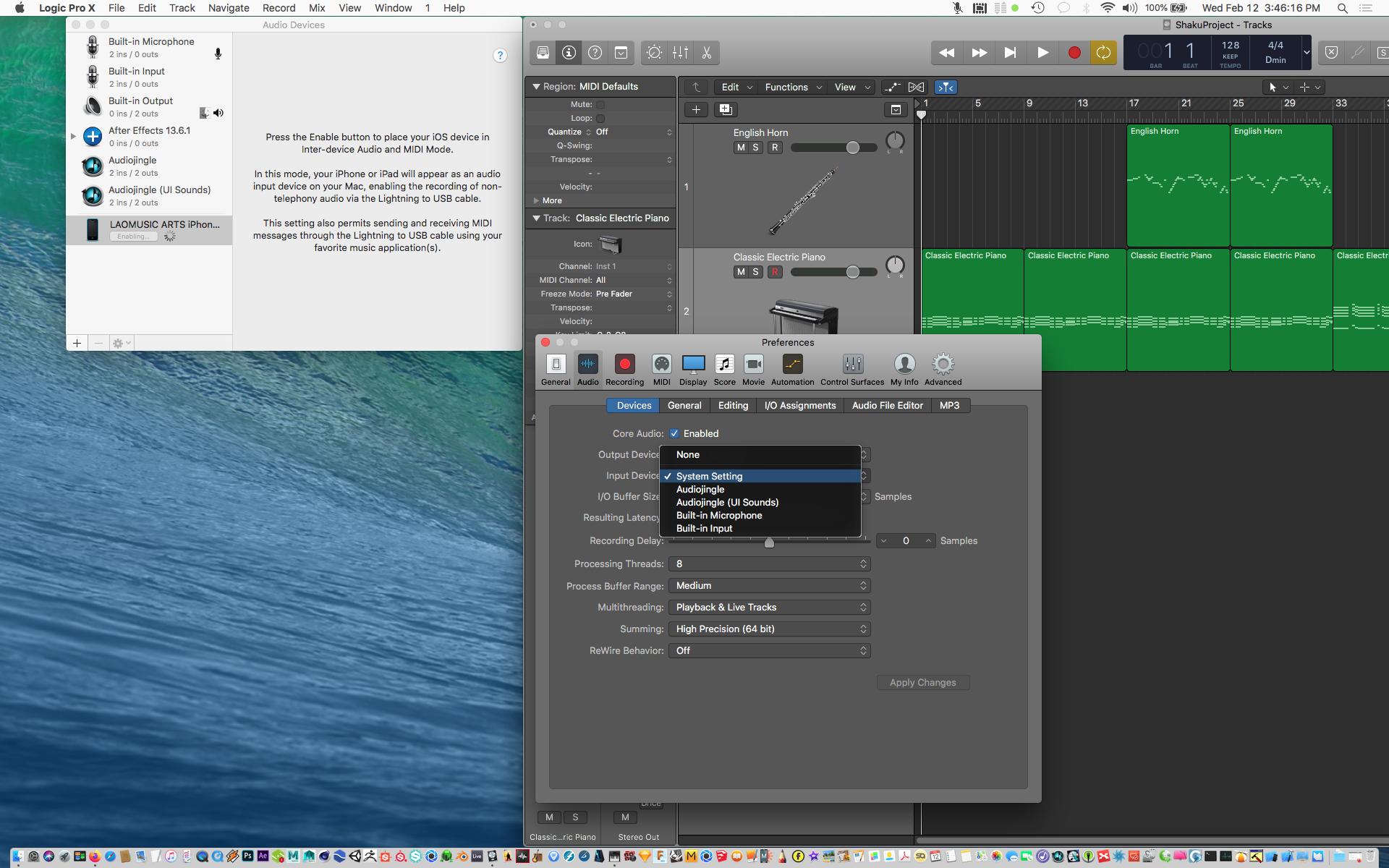Select the Control Surfaces preferences icon
Image resolution: width=1389 pixels, height=868 pixels.
[852, 370]
